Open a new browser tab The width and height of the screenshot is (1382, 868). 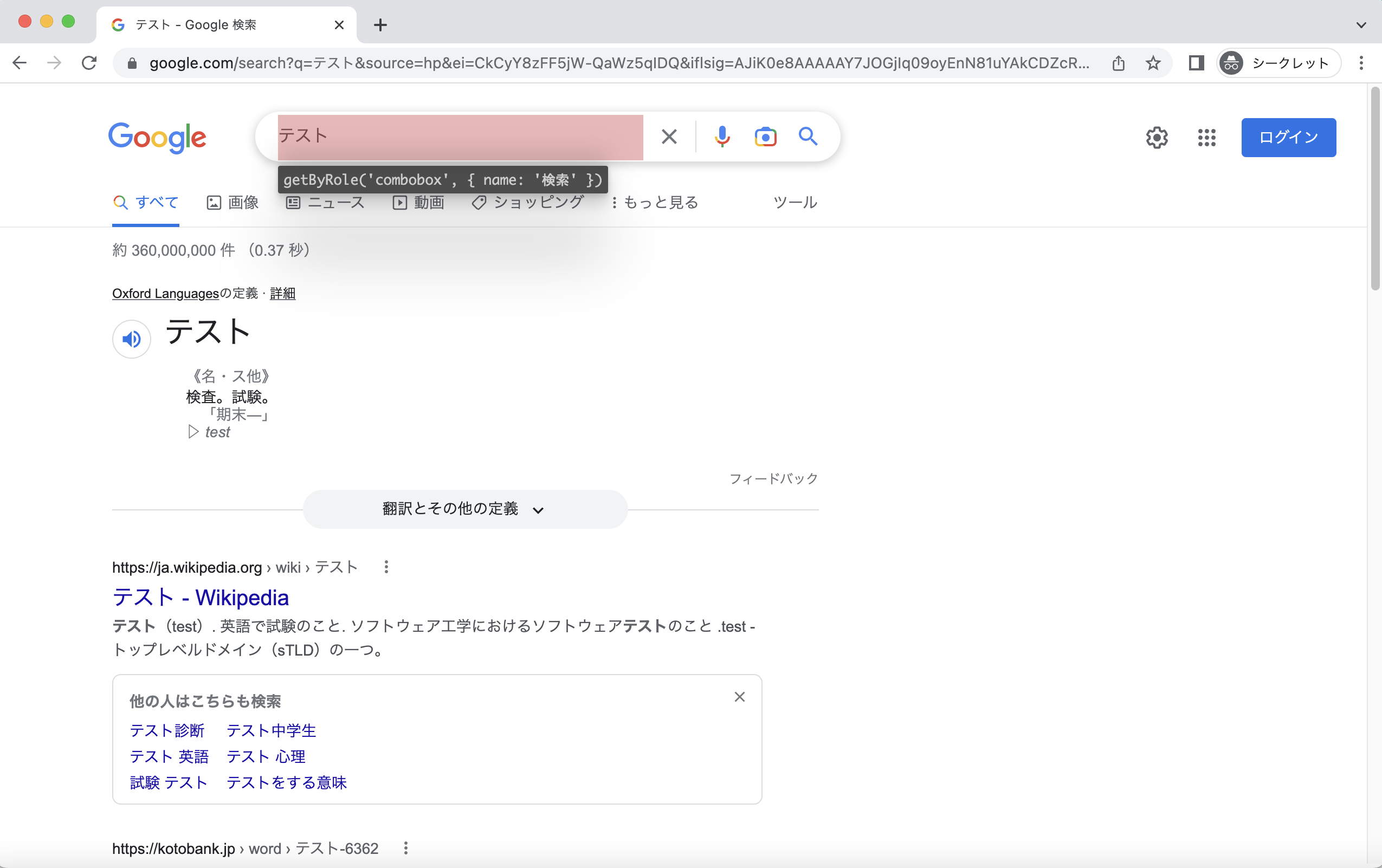coord(380,25)
